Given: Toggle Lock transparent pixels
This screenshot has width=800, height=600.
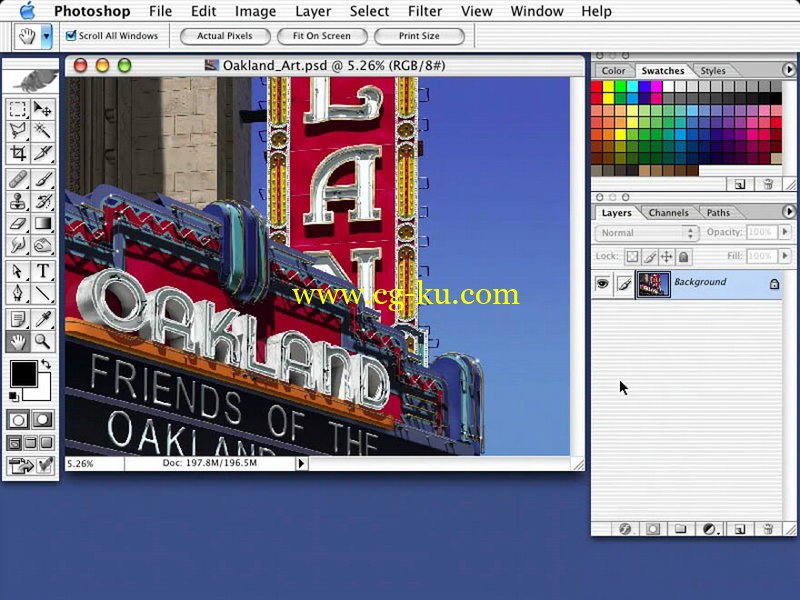Looking at the screenshot, I should (x=632, y=256).
